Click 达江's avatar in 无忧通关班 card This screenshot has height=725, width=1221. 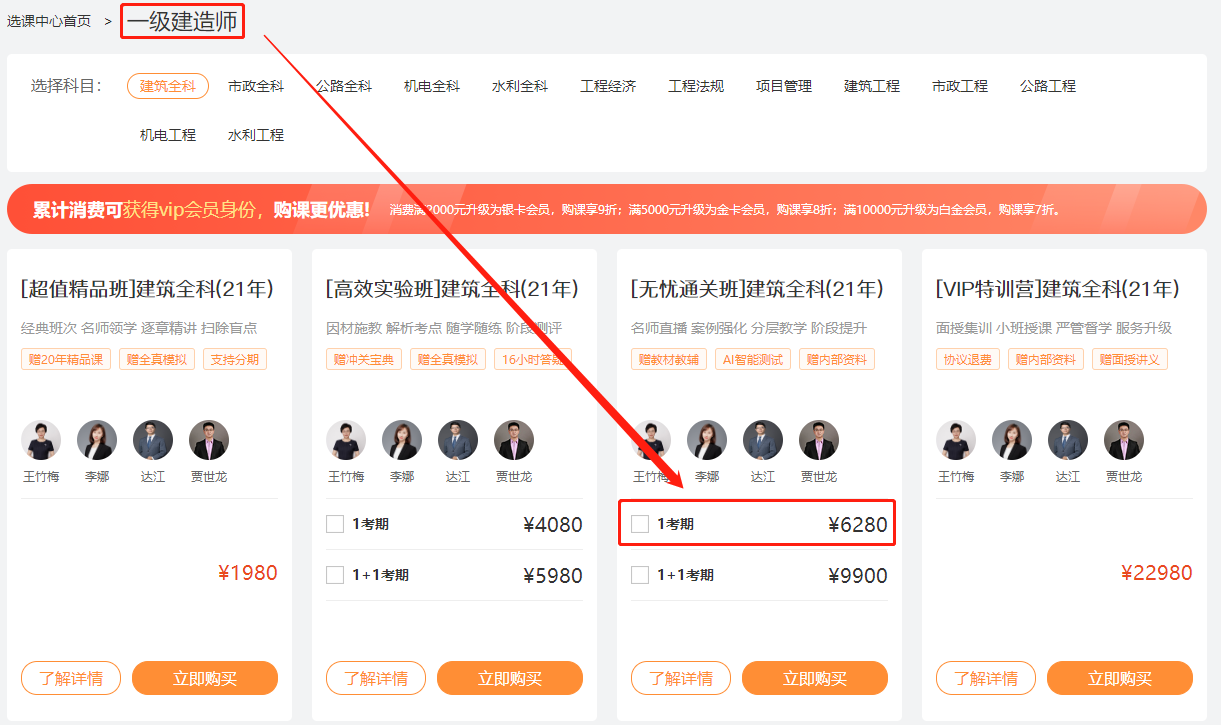tap(762, 440)
